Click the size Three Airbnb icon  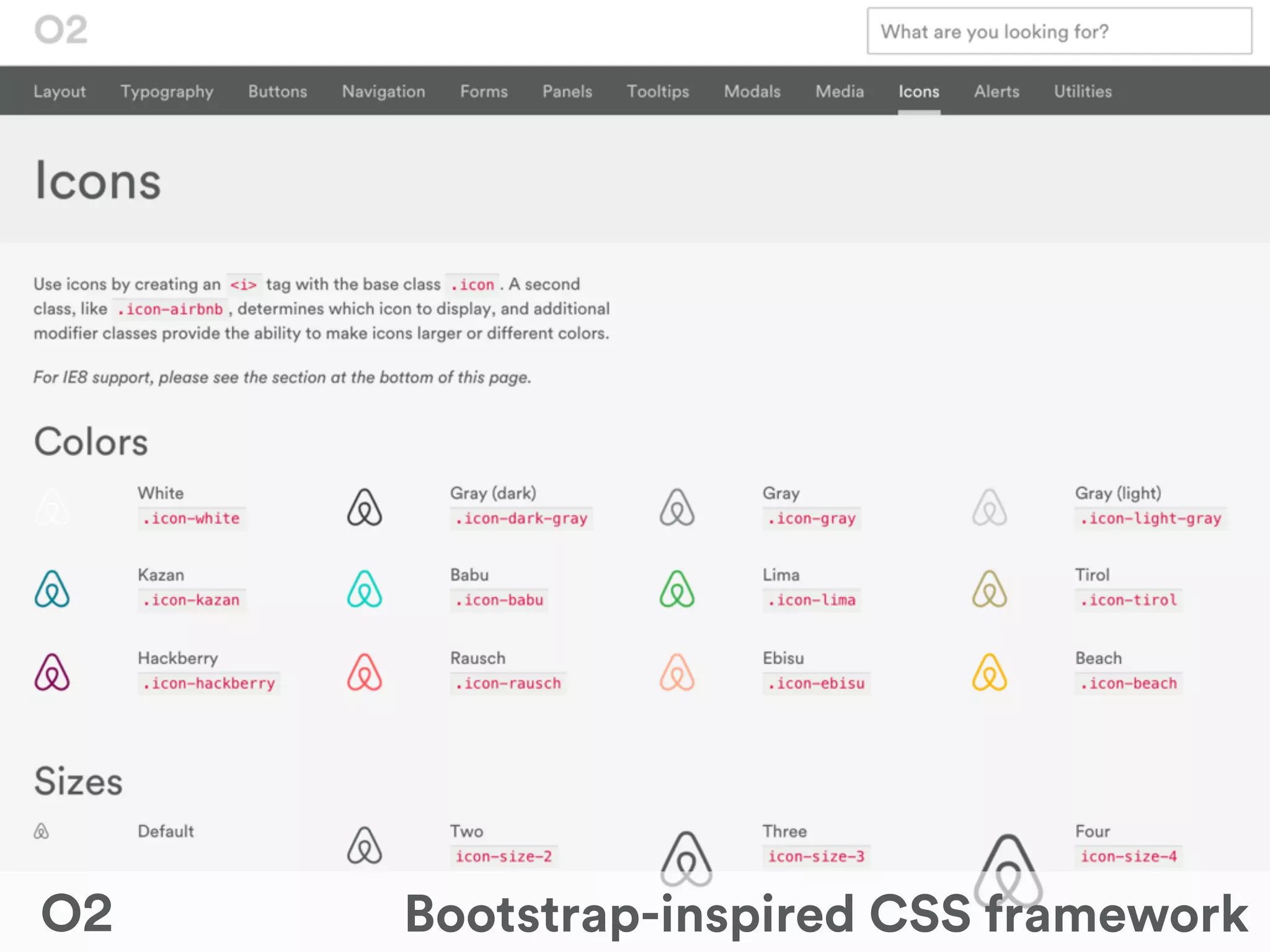tap(686, 859)
